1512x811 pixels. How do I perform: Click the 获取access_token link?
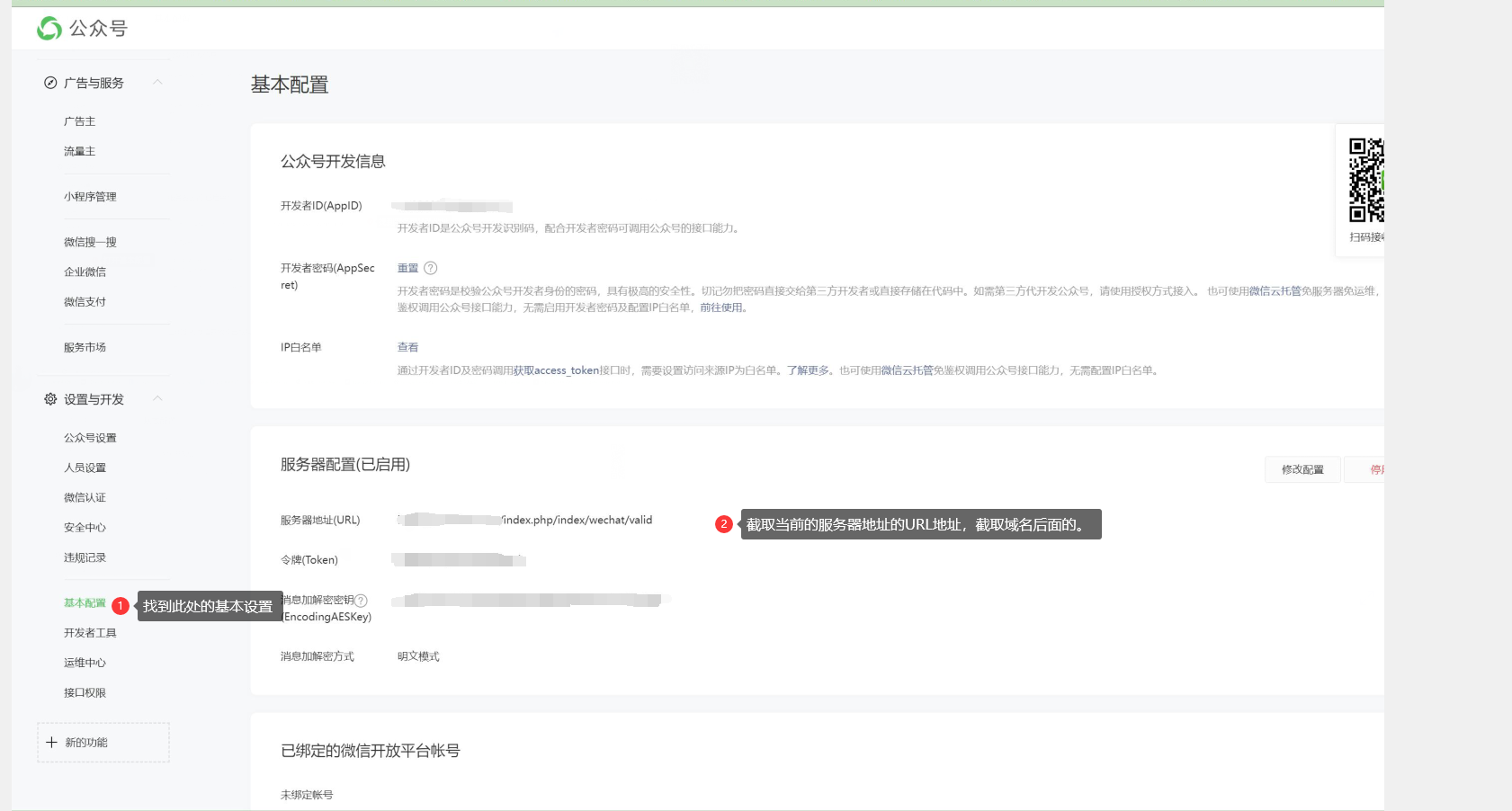point(556,370)
